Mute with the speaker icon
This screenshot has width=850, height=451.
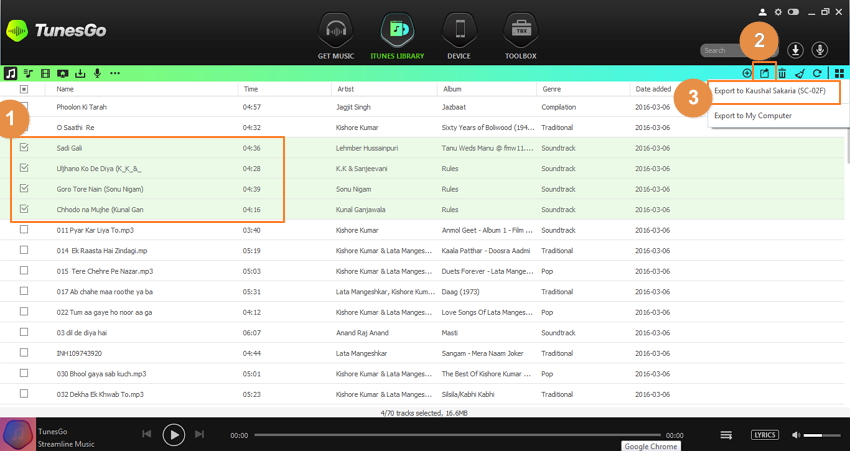pyautogui.click(x=796, y=435)
